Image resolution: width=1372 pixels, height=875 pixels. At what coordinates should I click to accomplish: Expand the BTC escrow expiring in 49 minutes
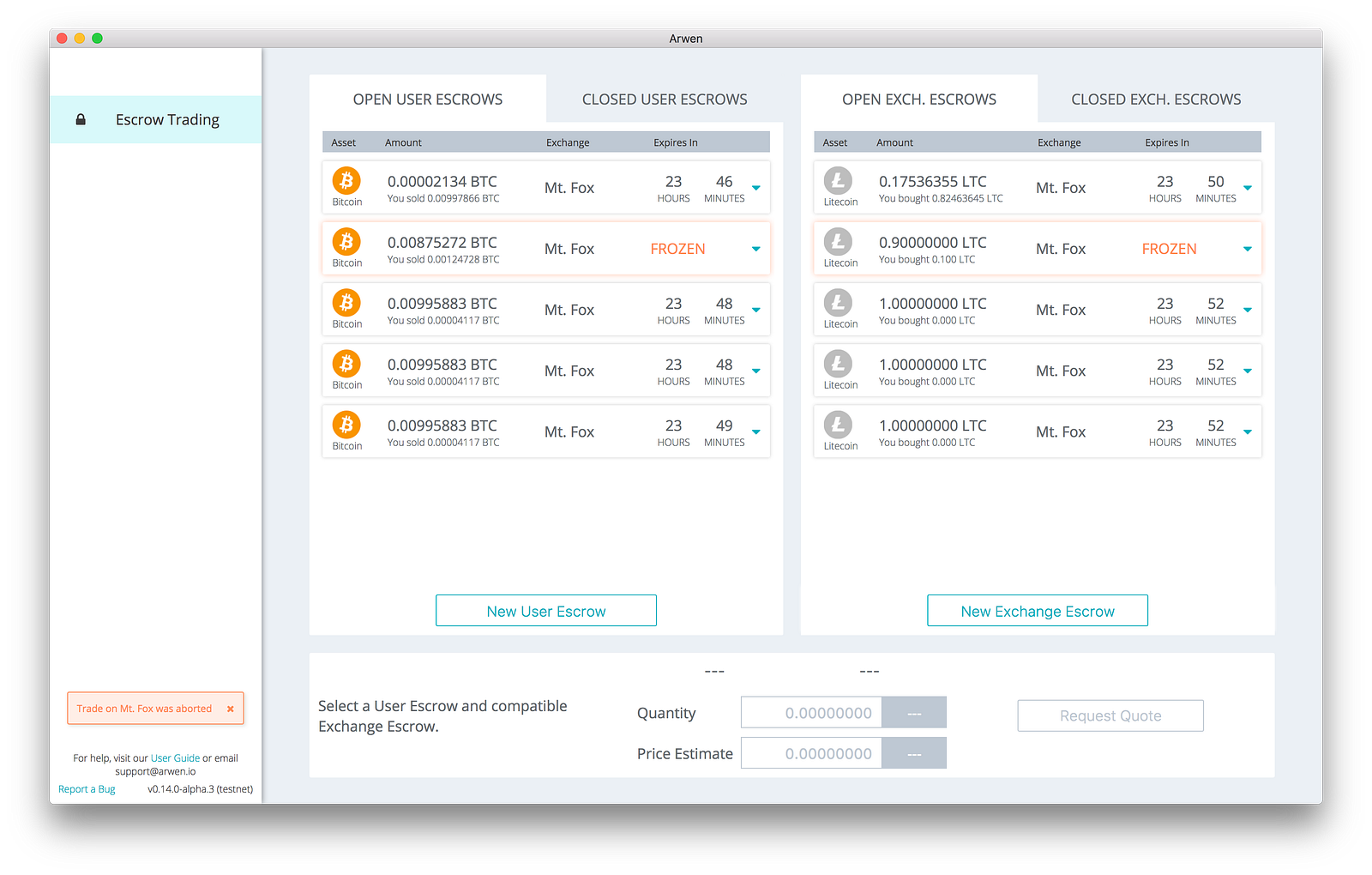point(756,431)
